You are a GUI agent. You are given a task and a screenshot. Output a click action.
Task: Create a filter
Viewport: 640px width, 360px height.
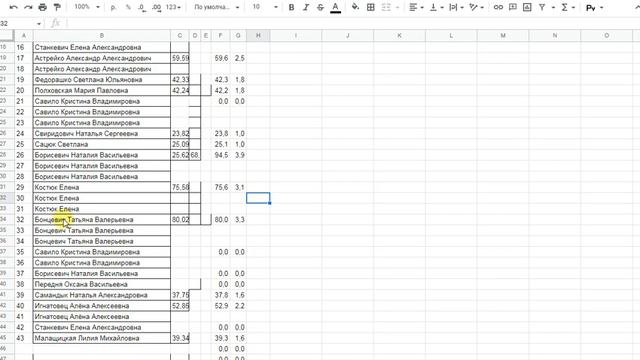coord(542,7)
